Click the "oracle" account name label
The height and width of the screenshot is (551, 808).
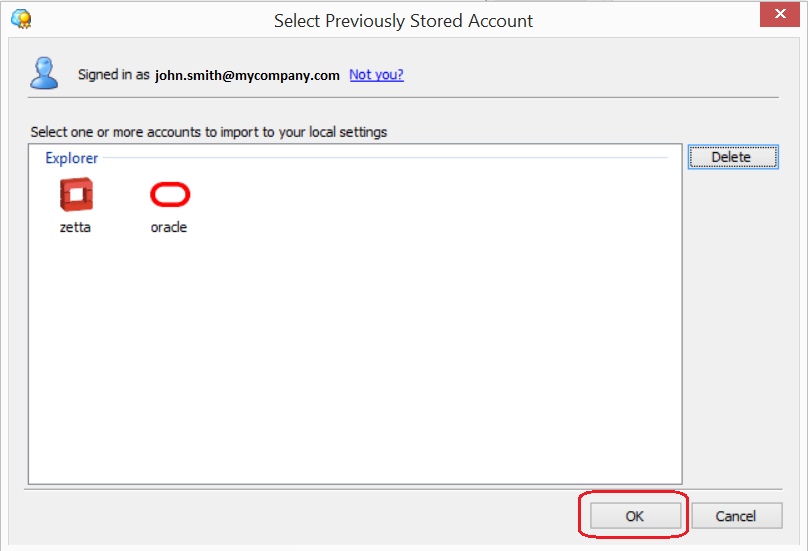[x=169, y=227]
